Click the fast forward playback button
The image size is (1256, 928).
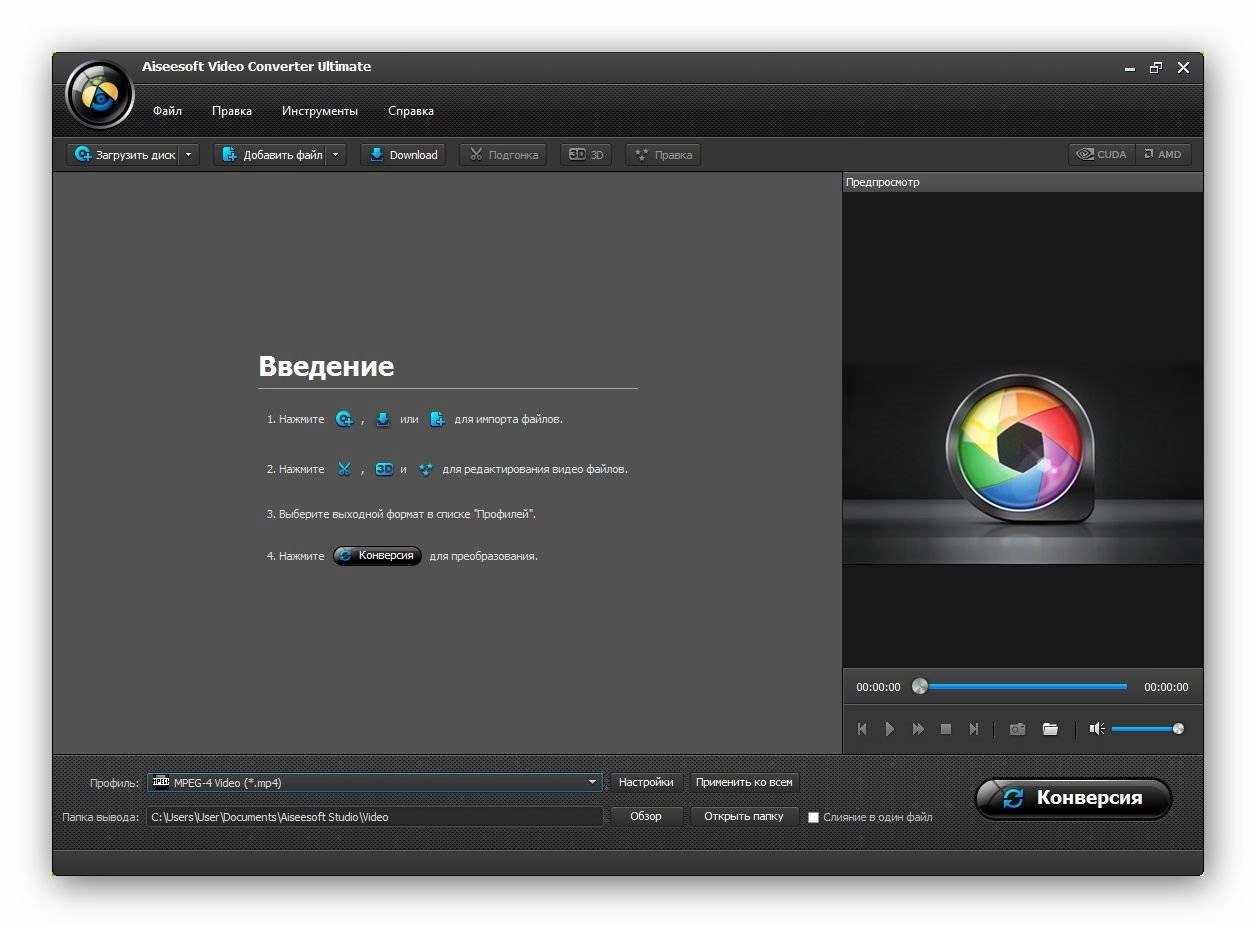click(918, 729)
